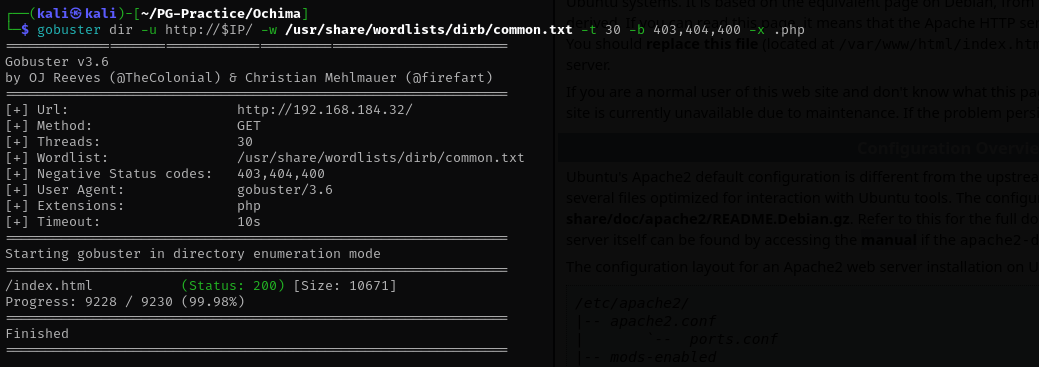This screenshot has height=367, width=1039.
Task: Click the gobuster command name in prompt
Action: (x=68, y=30)
